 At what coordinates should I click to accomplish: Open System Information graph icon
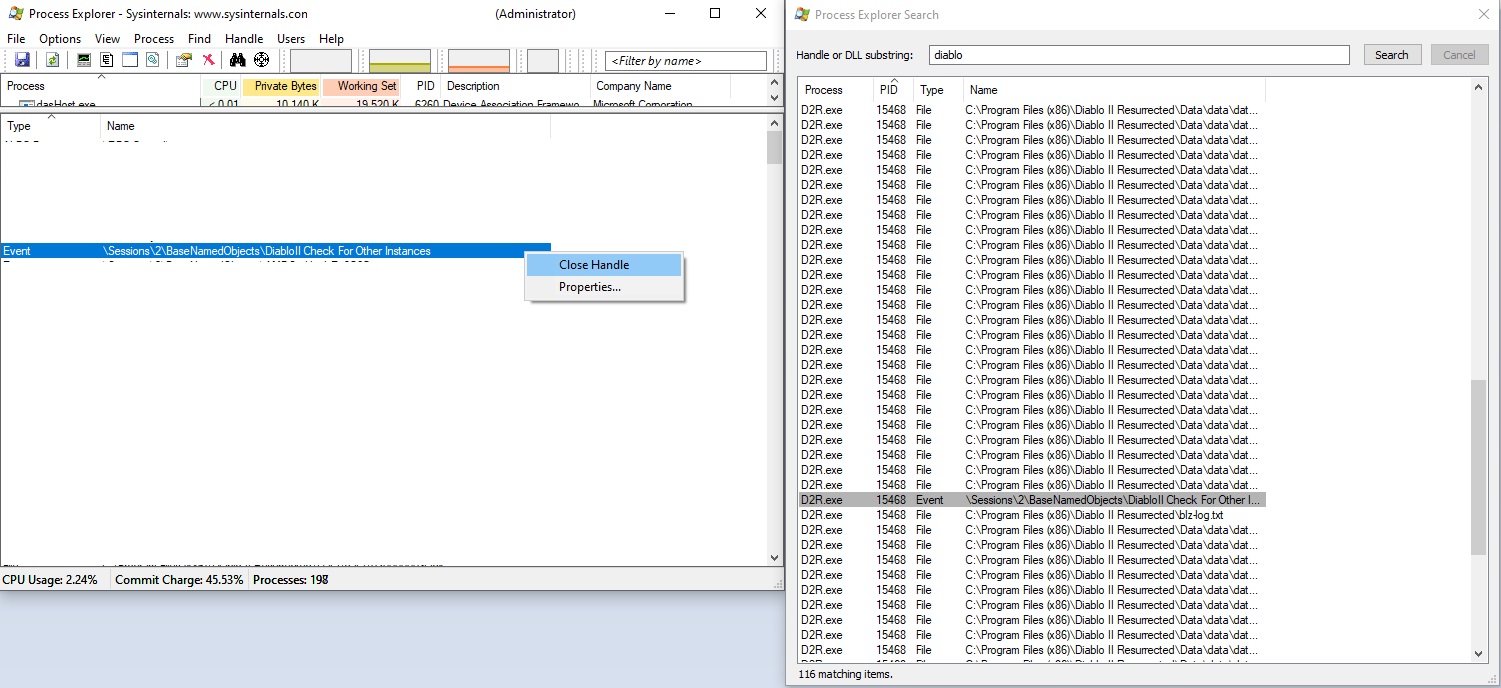click(x=85, y=60)
